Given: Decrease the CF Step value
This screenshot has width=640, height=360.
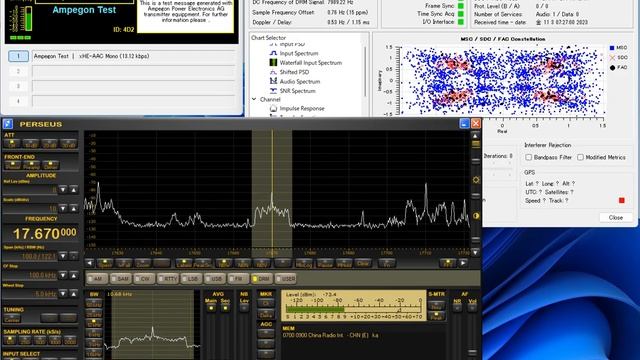Looking at the screenshot, I should (63, 276).
